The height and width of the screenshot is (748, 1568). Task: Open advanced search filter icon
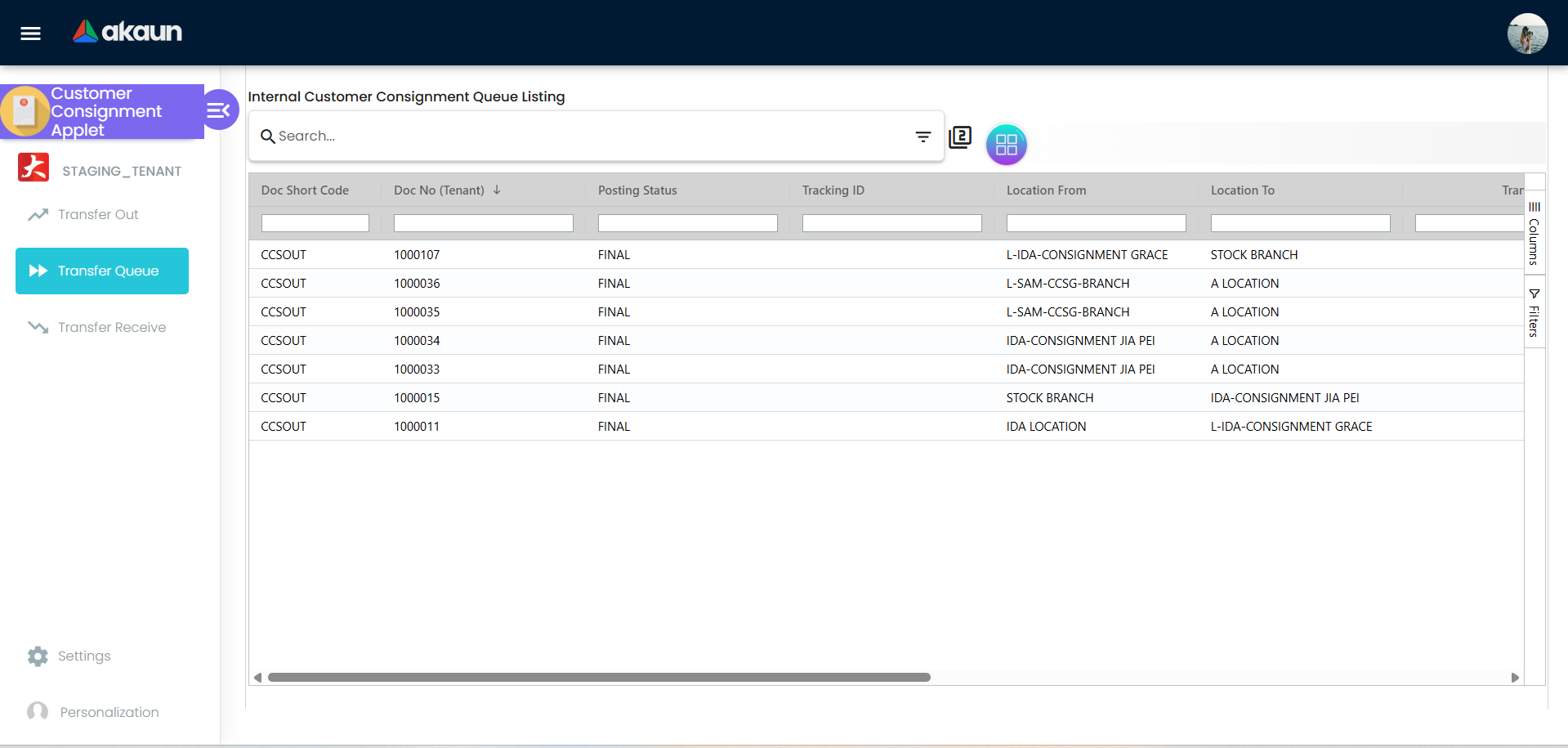[922, 137]
